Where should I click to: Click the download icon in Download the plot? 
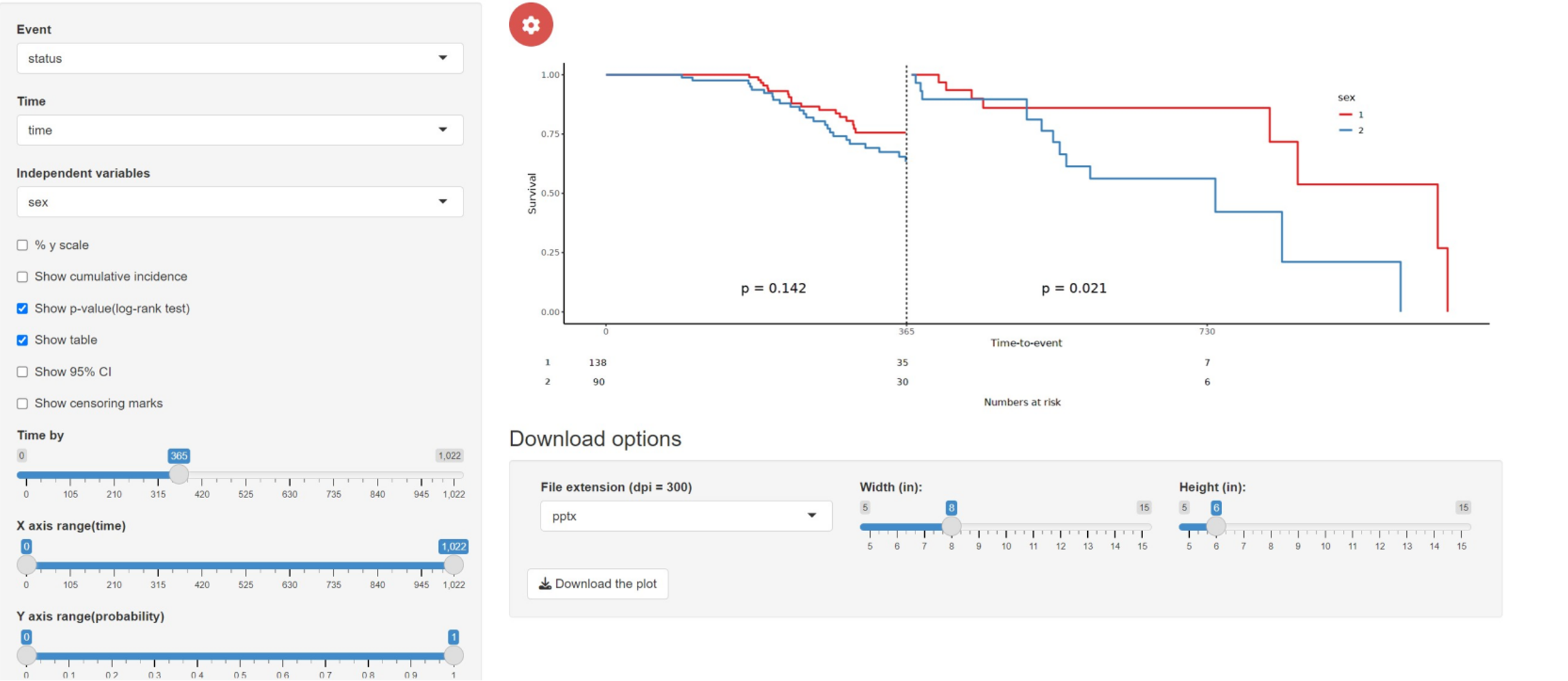pos(545,583)
